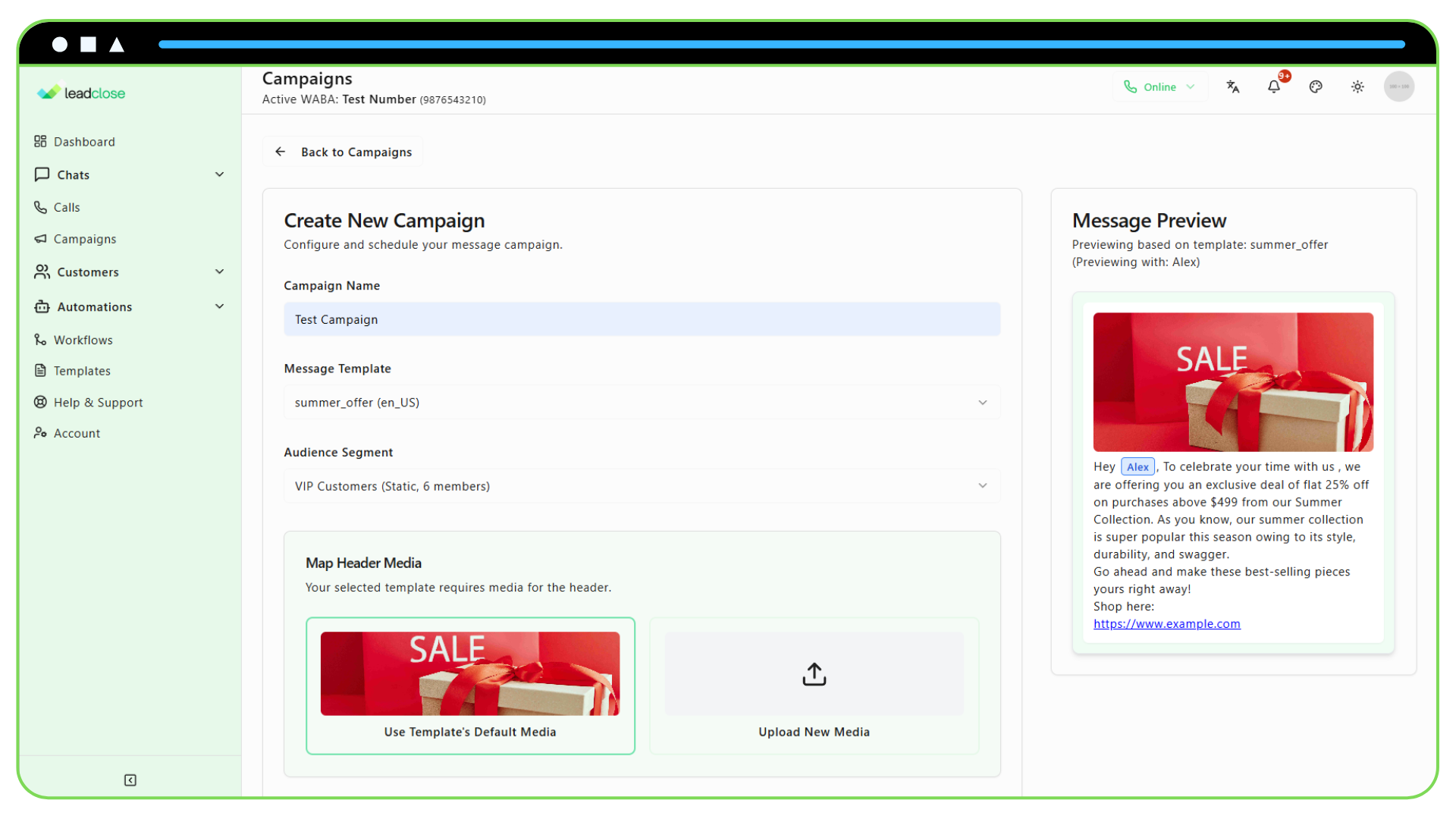Select Use Template's Default Media option
This screenshot has width=1456, height=819.
pos(470,686)
